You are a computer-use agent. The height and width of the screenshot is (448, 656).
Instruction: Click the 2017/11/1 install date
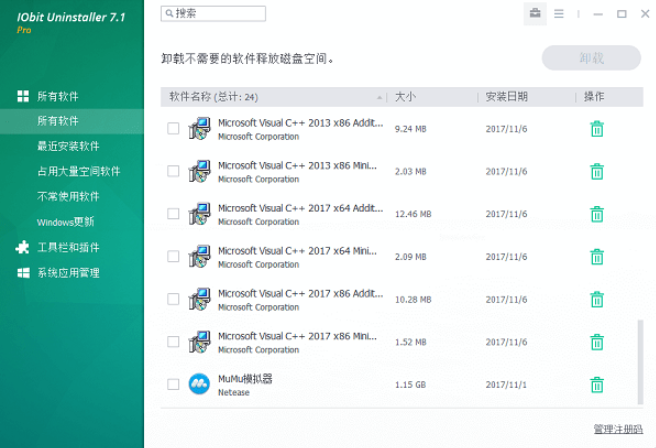coord(506,385)
